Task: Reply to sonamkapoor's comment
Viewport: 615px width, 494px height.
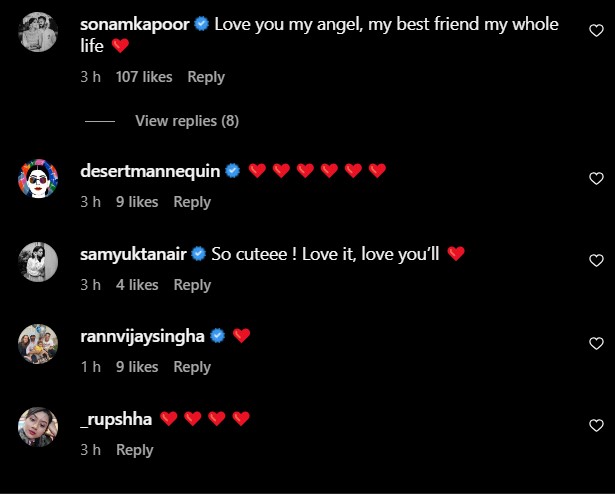Action: pos(206,77)
